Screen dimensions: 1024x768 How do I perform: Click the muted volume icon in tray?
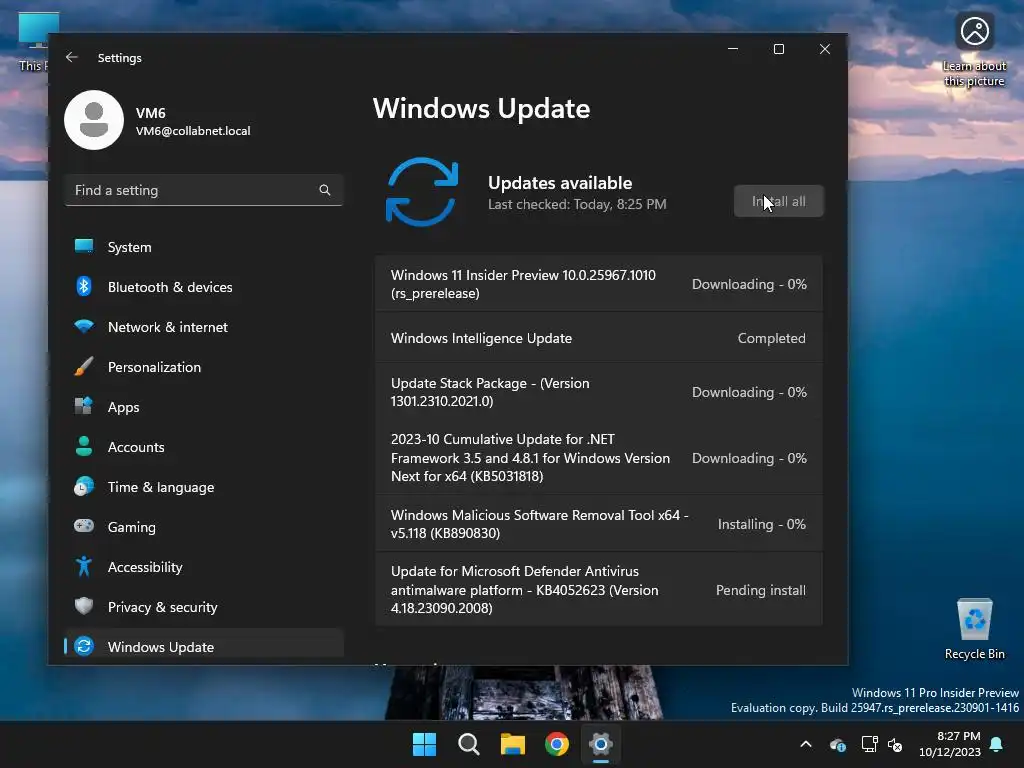(895, 744)
